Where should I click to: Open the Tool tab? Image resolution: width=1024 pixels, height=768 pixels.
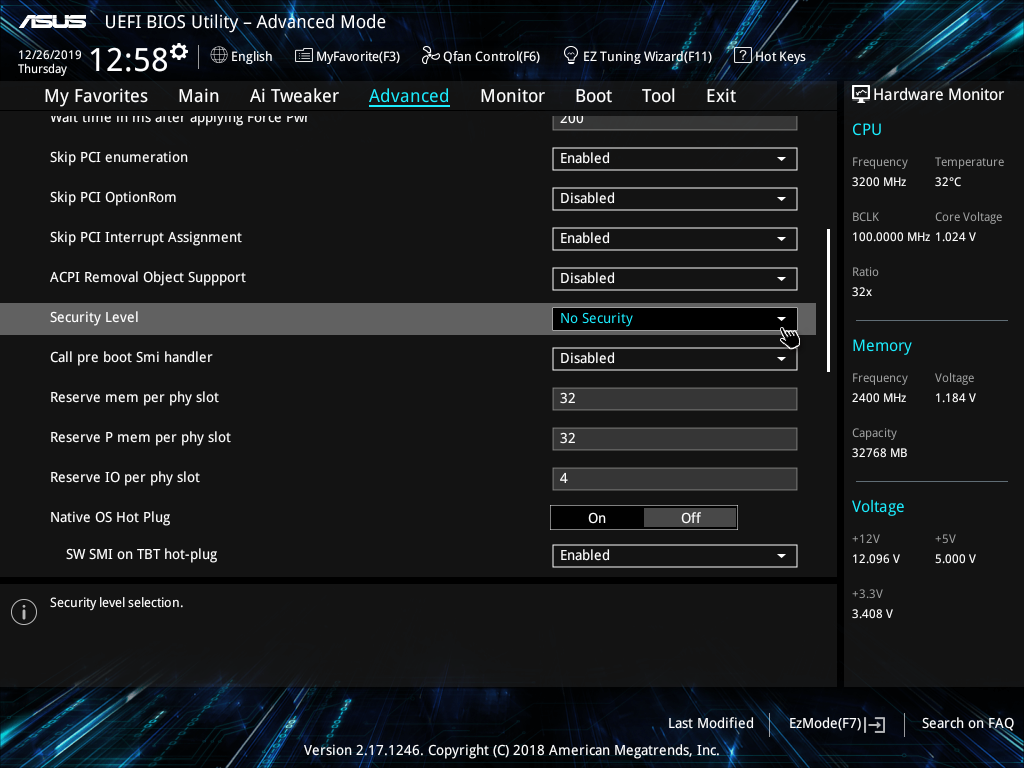click(658, 96)
